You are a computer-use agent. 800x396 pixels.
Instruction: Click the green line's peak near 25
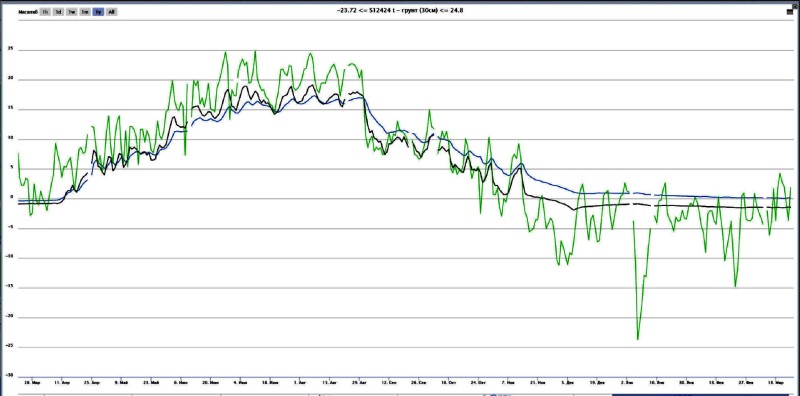255,52
